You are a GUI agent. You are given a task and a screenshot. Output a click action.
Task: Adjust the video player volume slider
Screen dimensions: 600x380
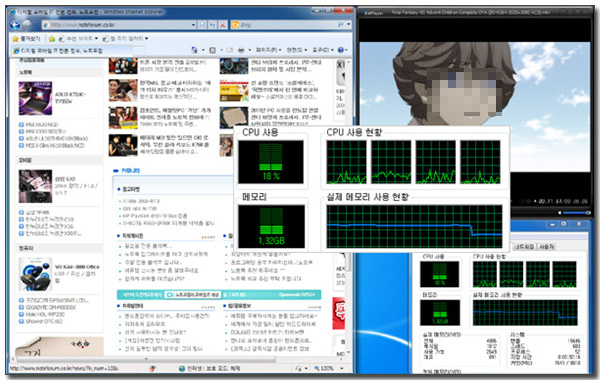tap(575, 212)
